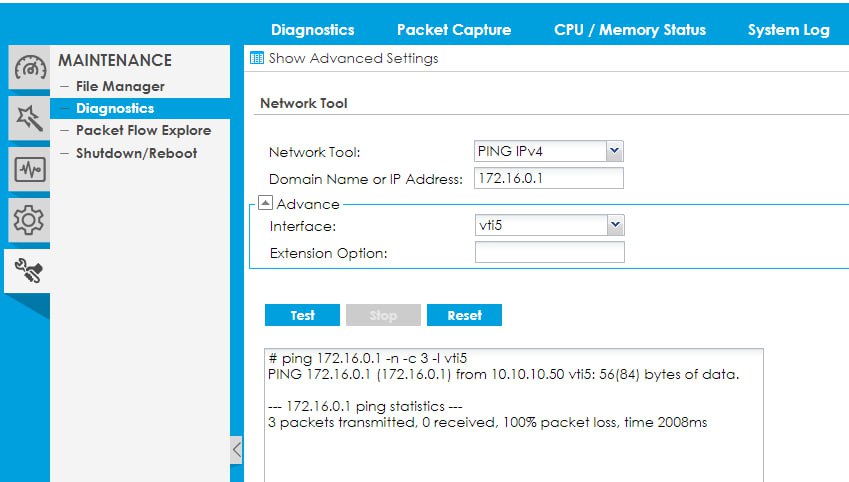The width and height of the screenshot is (849, 482).
Task: Select the Maintenance tools sidebar icon
Action: point(26,268)
